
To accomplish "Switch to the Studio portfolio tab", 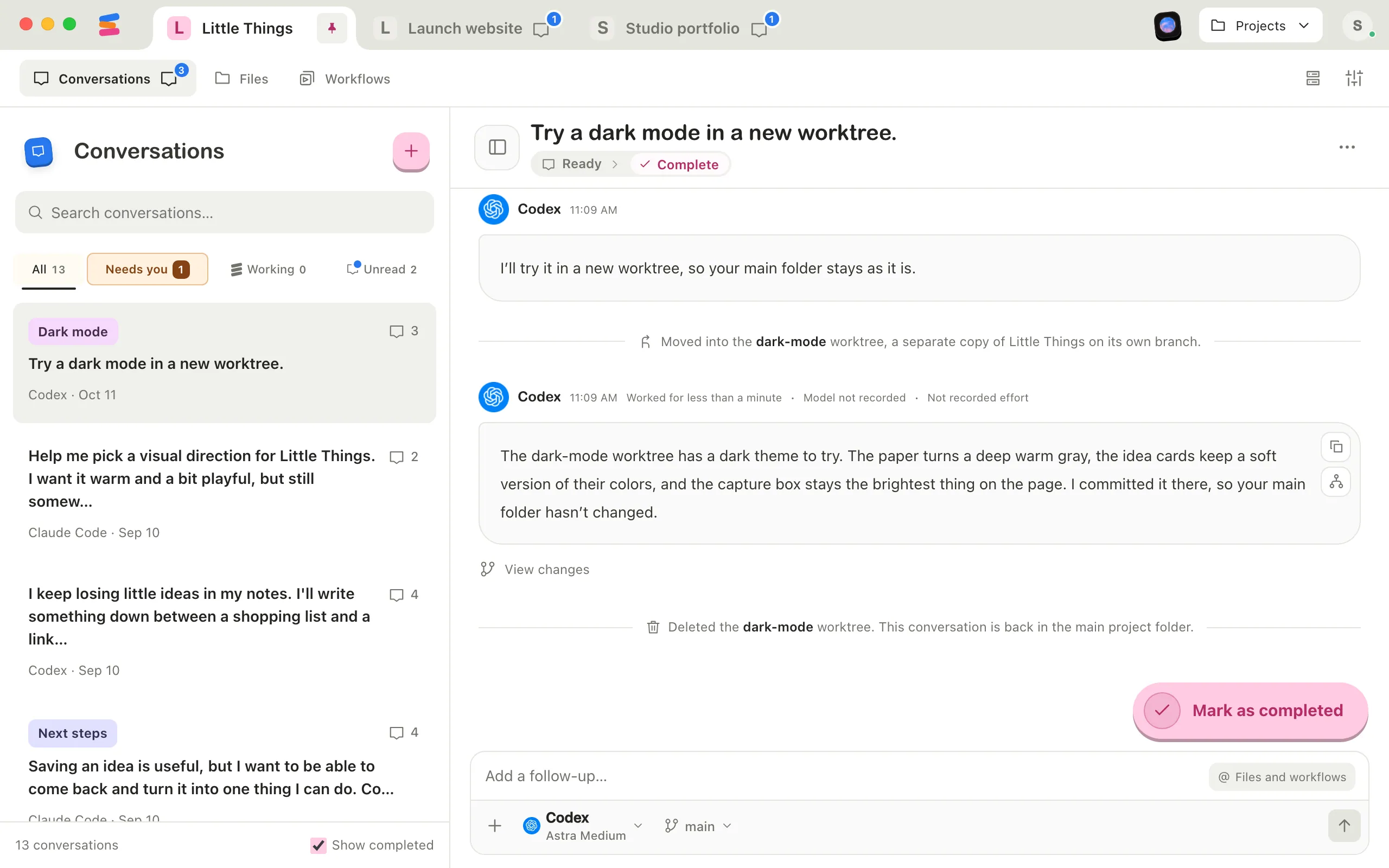I will point(683,28).
